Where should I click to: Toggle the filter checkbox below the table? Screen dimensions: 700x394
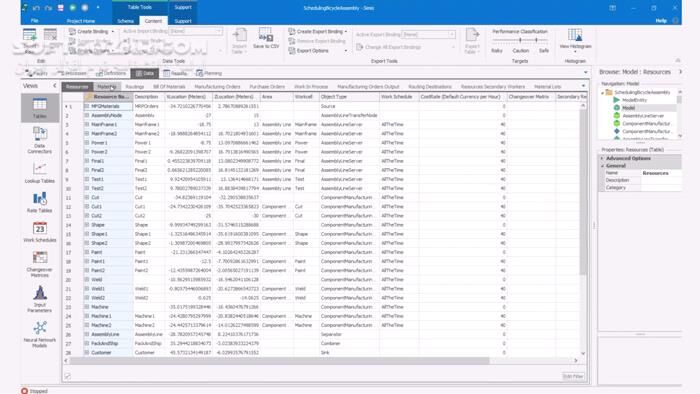pos(67,376)
